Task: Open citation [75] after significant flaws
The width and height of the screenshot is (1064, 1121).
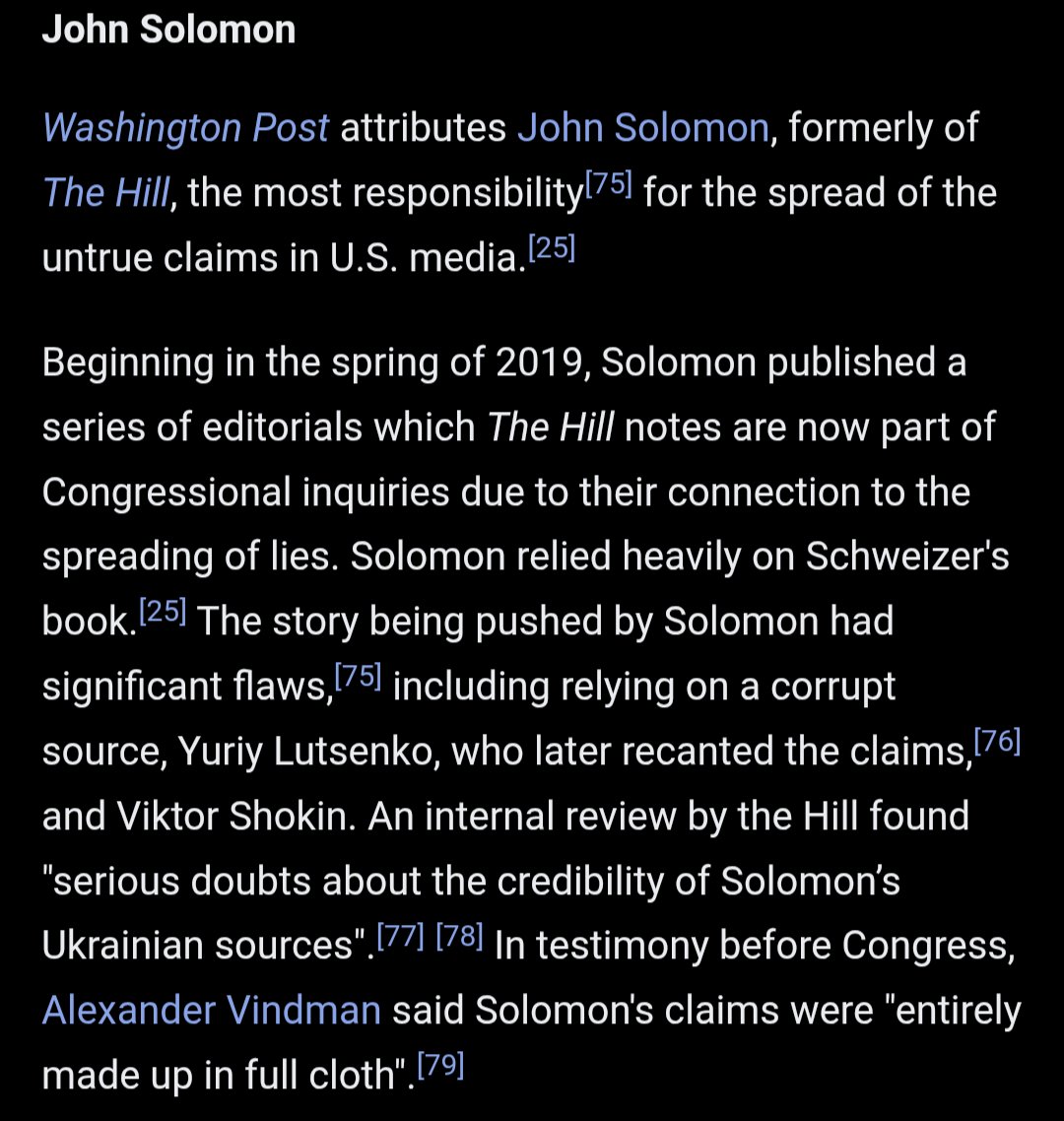Action: [358, 676]
